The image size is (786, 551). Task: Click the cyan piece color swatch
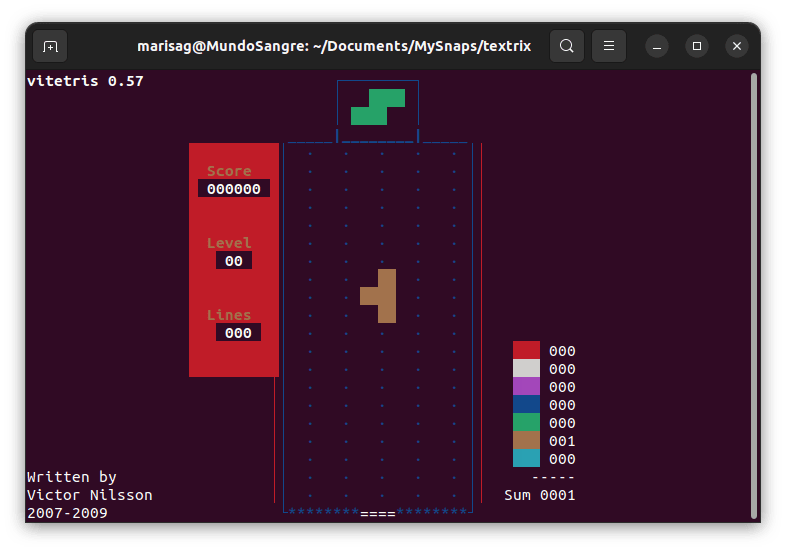pyautogui.click(x=526, y=458)
